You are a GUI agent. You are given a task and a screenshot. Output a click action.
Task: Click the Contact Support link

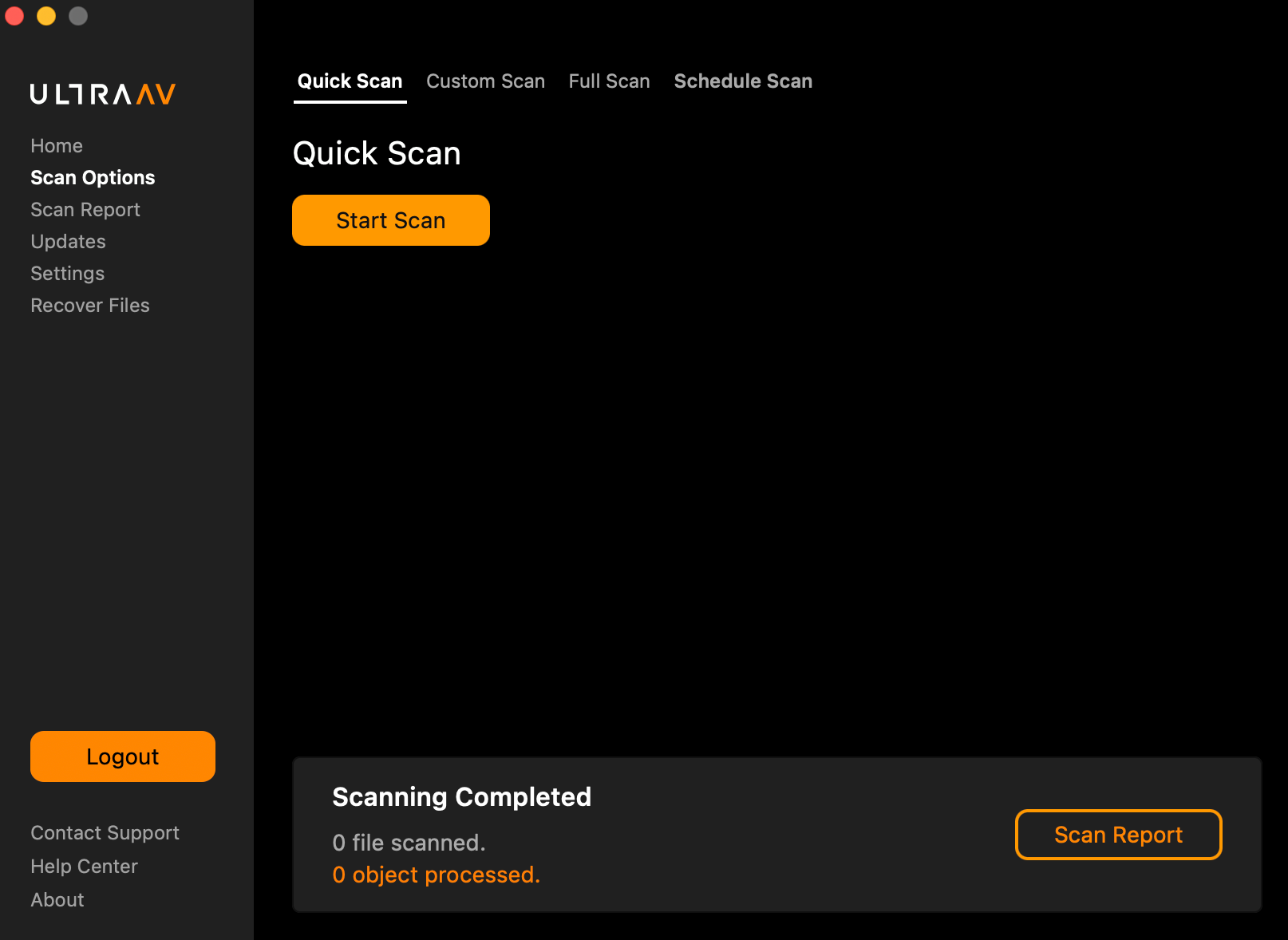point(105,833)
